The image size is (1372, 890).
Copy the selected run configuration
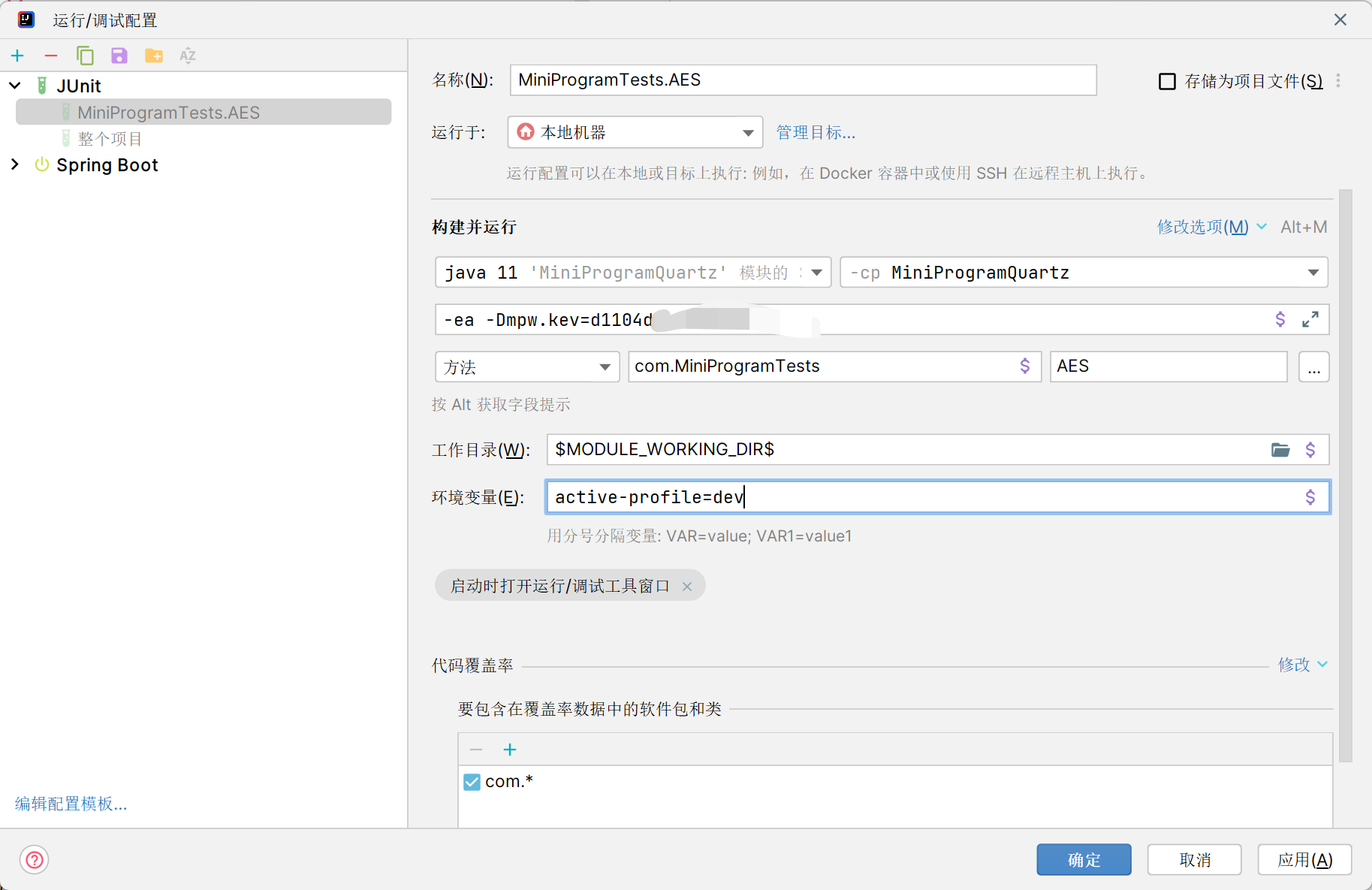pyautogui.click(x=85, y=56)
